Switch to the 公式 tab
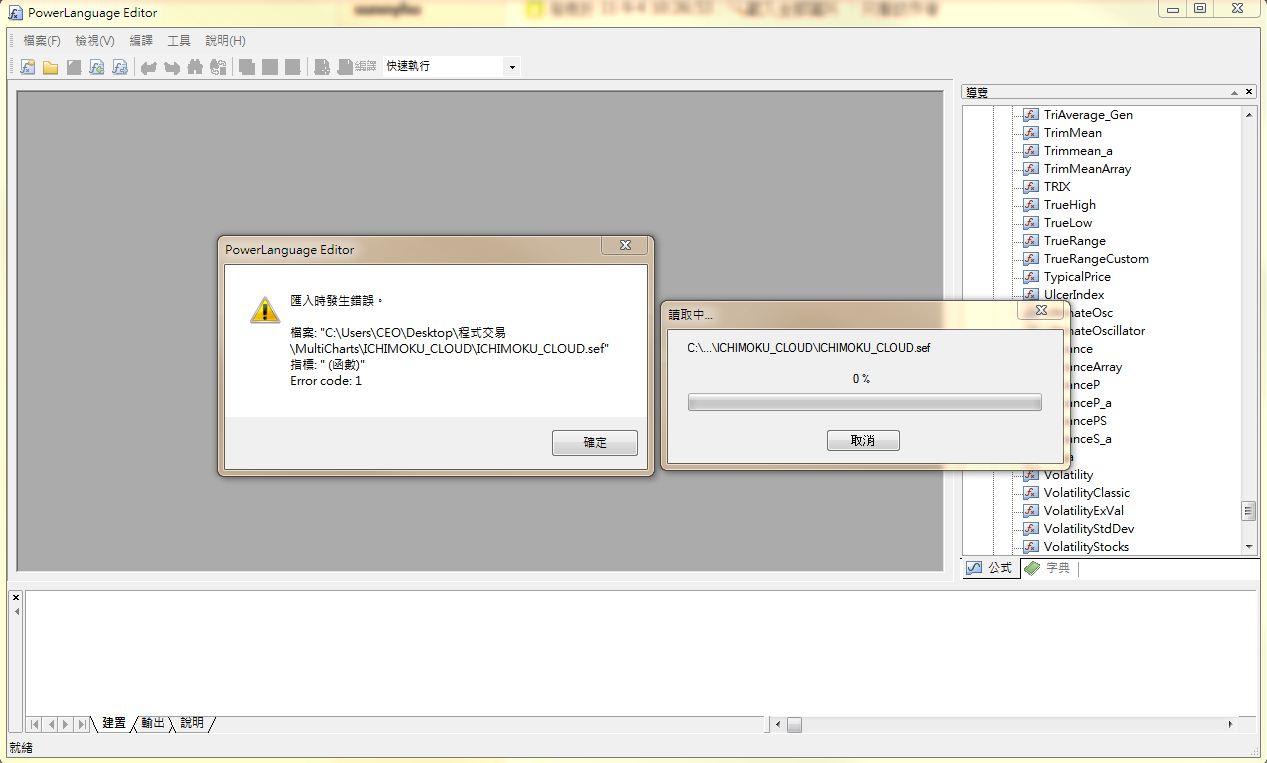The height and width of the screenshot is (763, 1267). (990, 568)
